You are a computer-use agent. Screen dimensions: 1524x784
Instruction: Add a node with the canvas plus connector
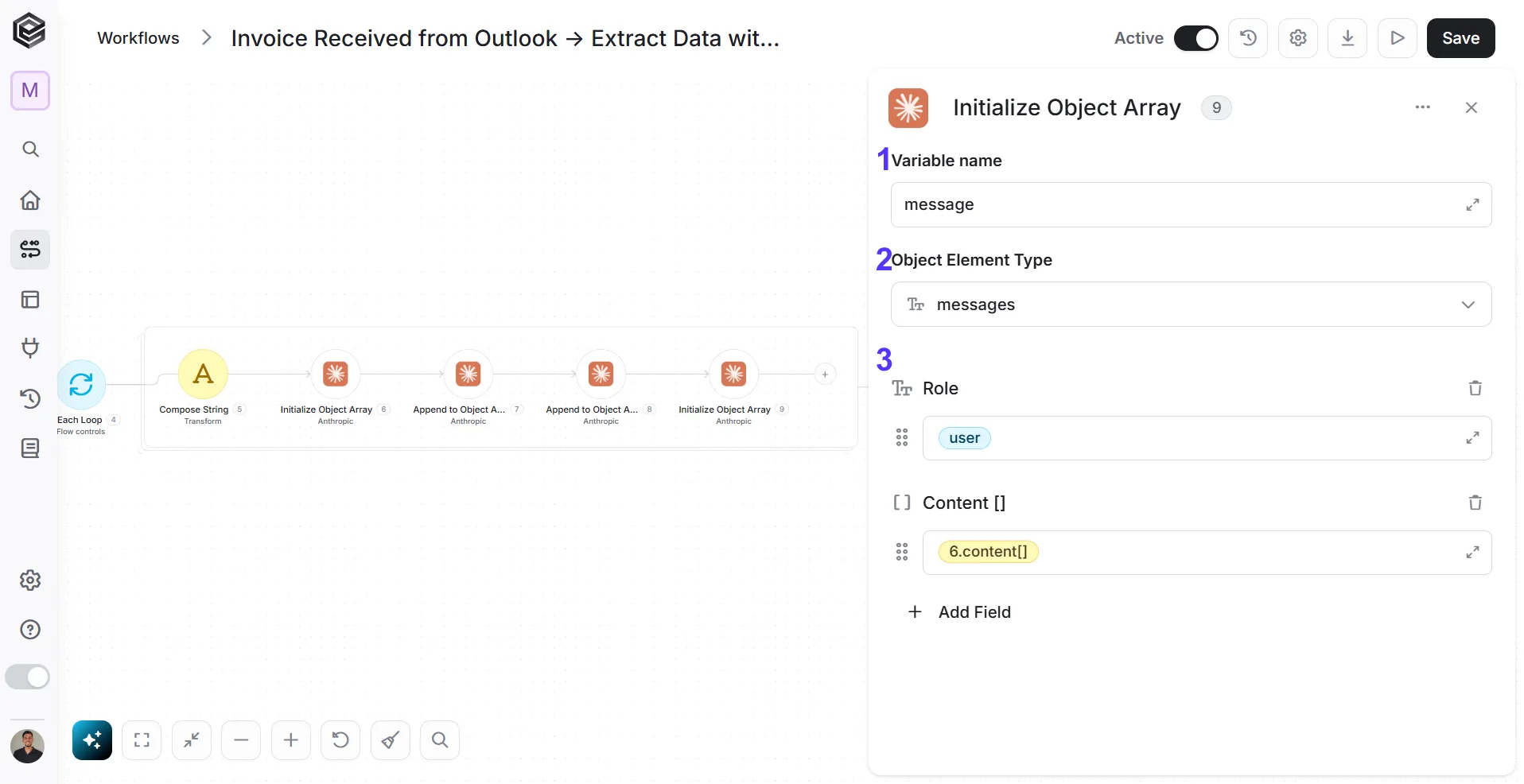pyautogui.click(x=826, y=375)
